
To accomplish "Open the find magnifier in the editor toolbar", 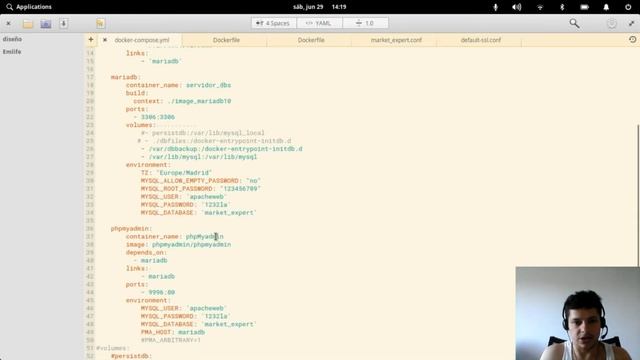I will pyautogui.click(x=574, y=23).
